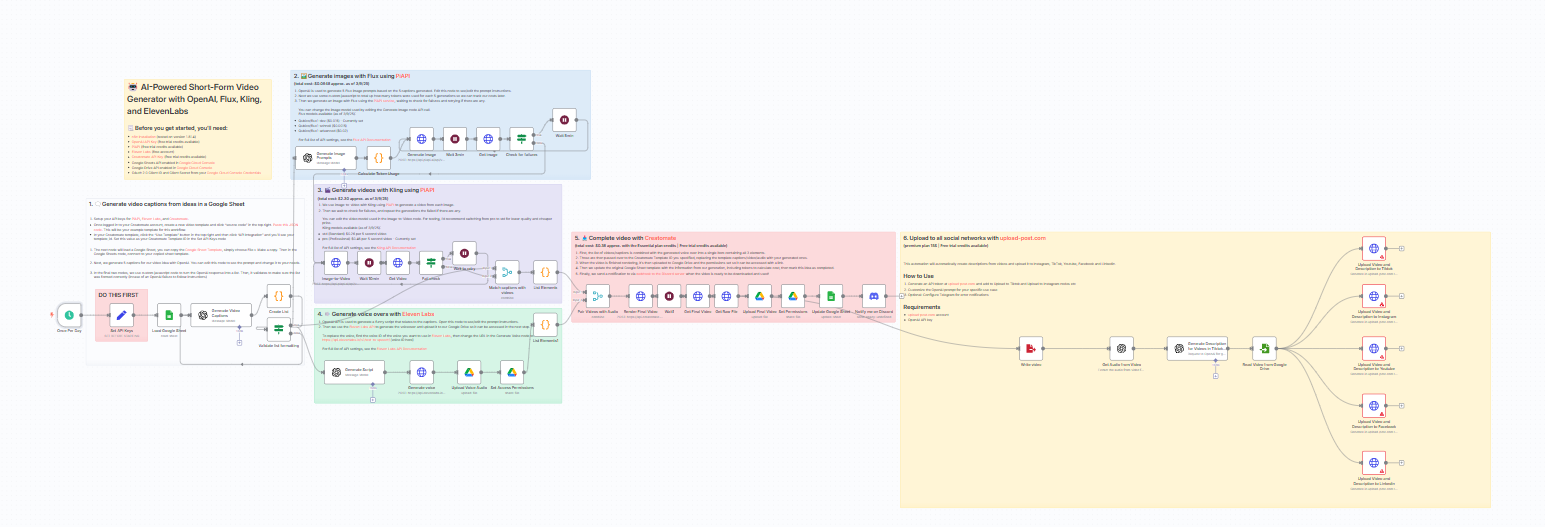Open the Write video file node
Screen dimensions: 1545x527
pyautogui.click(x=1030, y=348)
